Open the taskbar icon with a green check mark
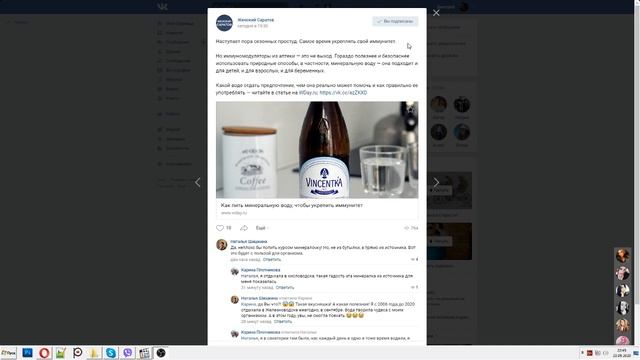This screenshot has width=640, height=360. pos(61,353)
